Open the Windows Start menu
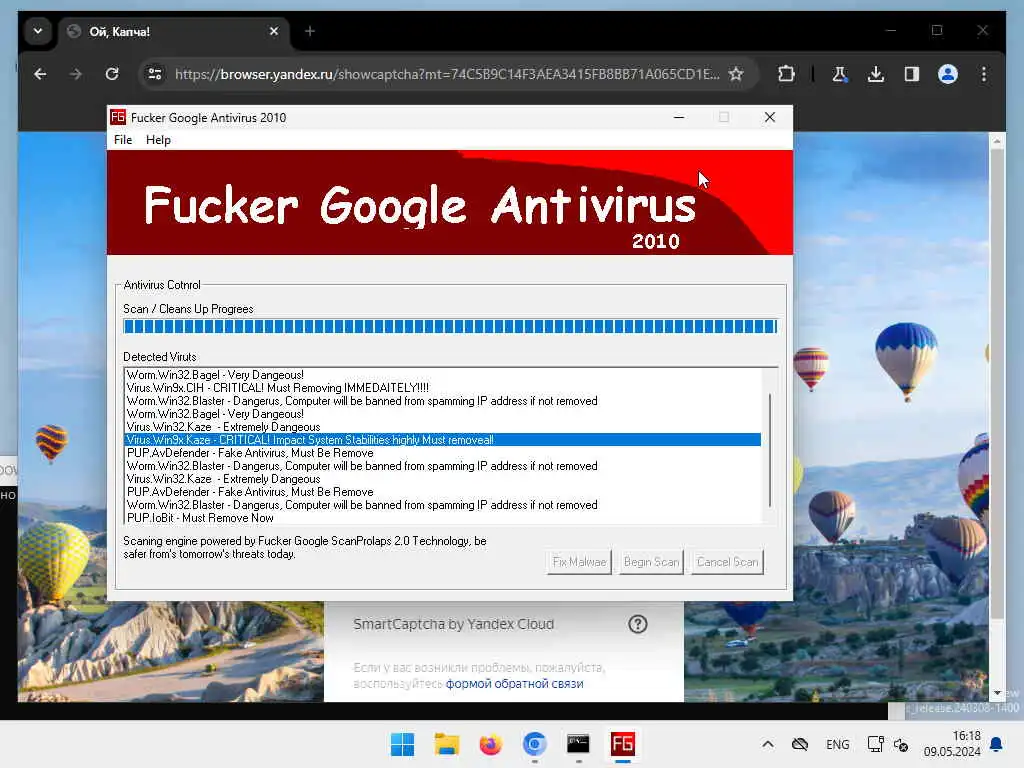The image size is (1024, 768). click(402, 744)
